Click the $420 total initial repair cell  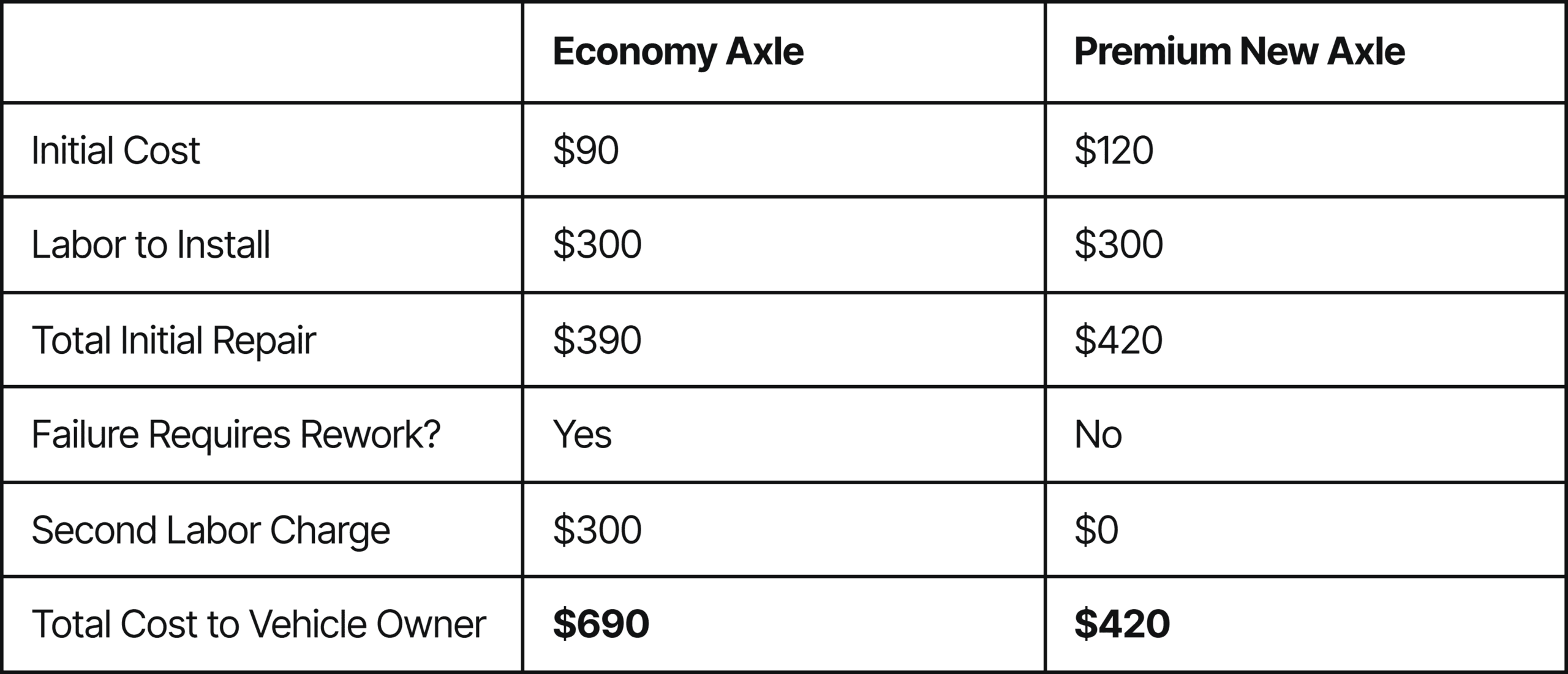coord(1118,340)
